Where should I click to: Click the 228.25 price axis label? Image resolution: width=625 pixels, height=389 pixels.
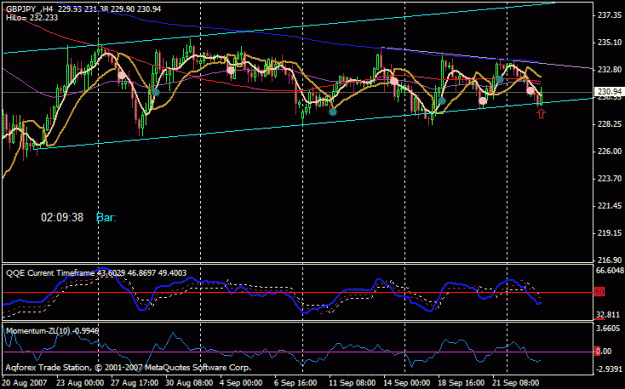[610, 124]
